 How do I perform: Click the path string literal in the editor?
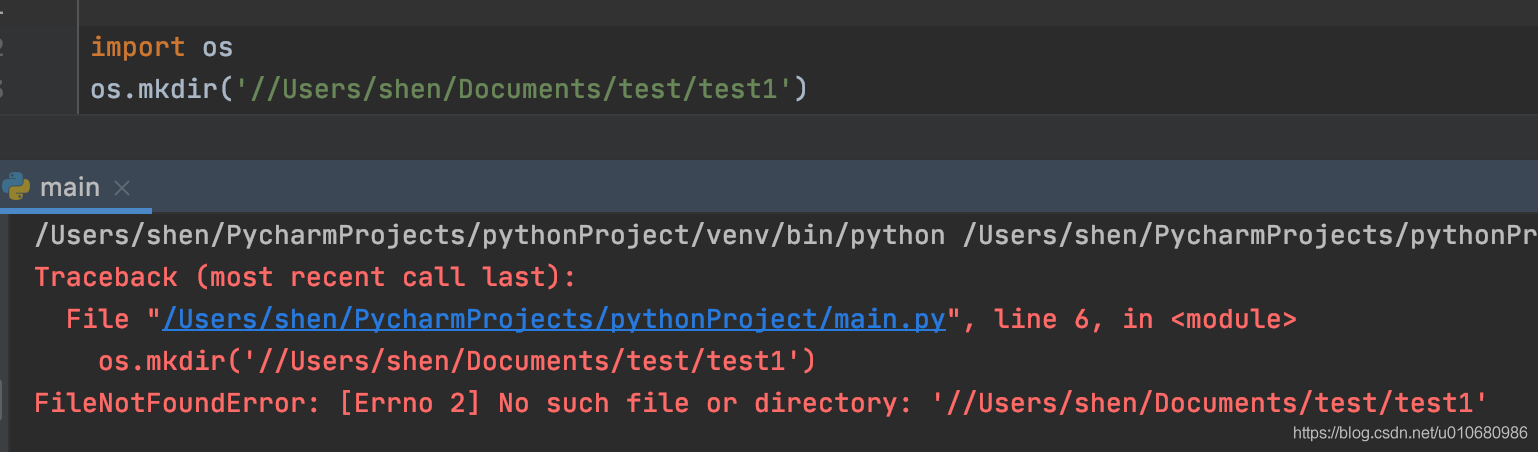[x=520, y=90]
